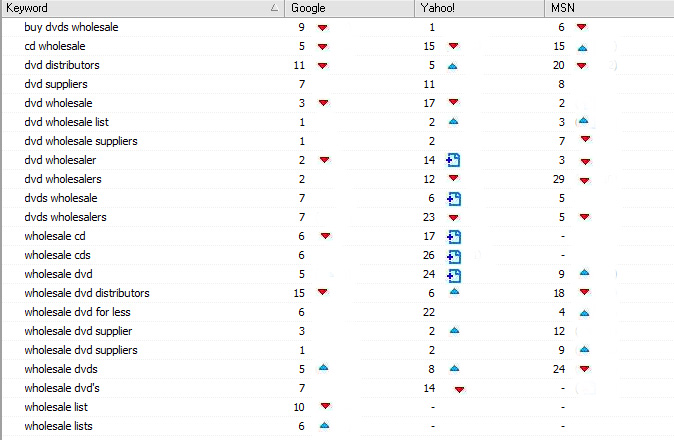This screenshot has width=674, height=440.
Task: Click Google rank 10 for wholesale list
Action: (x=299, y=407)
